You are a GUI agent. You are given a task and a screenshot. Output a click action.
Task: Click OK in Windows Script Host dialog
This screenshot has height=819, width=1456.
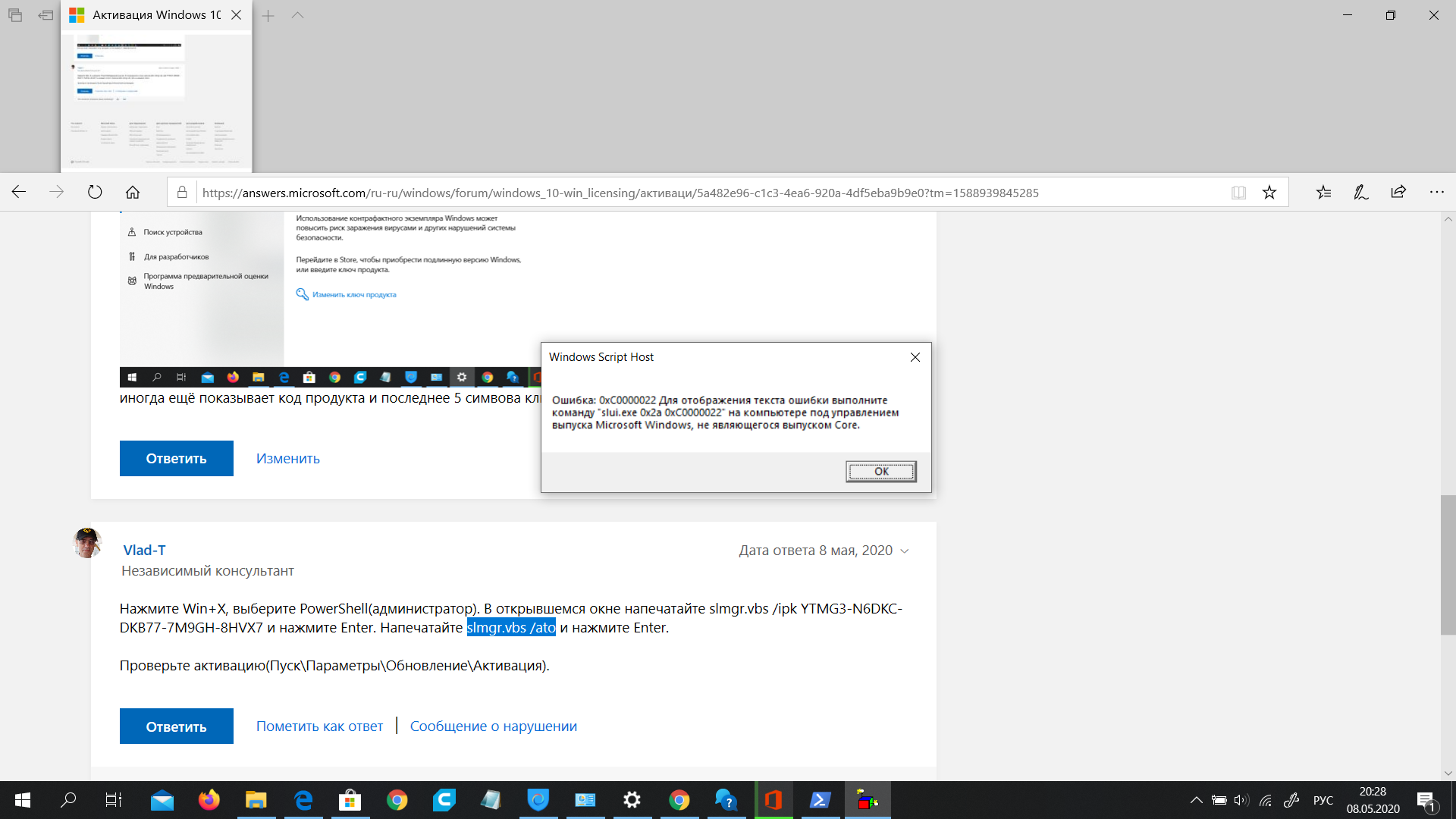tap(881, 471)
